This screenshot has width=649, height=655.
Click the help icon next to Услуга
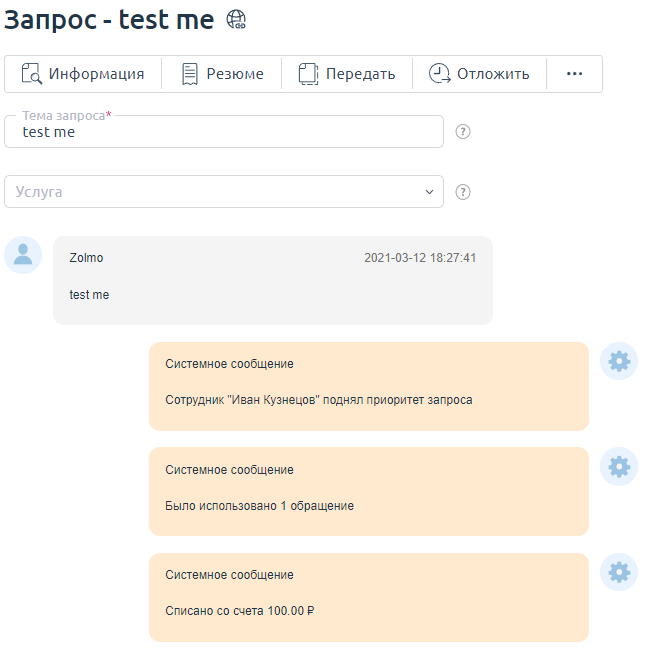463,192
